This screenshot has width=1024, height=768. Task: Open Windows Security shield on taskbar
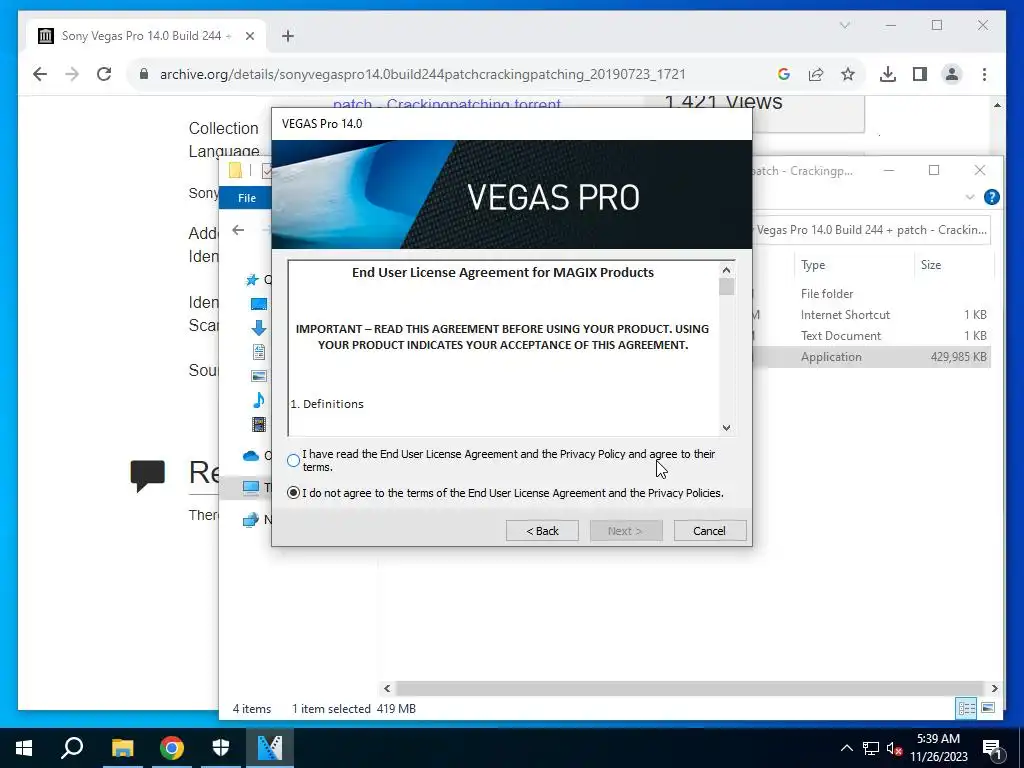click(x=221, y=748)
